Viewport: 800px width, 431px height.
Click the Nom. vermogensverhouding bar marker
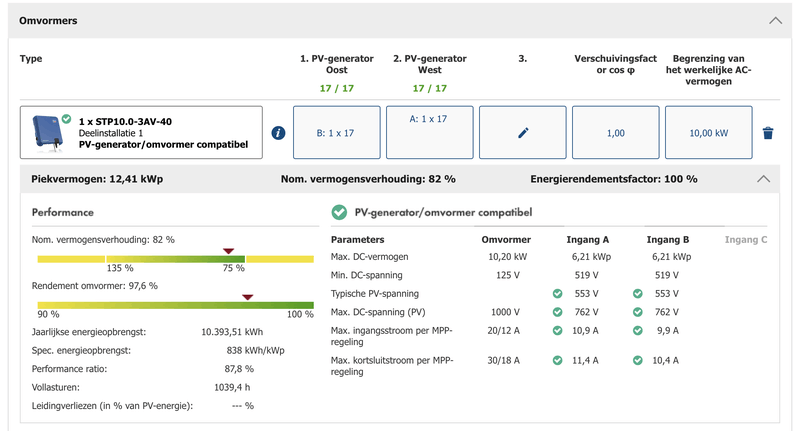click(x=228, y=251)
